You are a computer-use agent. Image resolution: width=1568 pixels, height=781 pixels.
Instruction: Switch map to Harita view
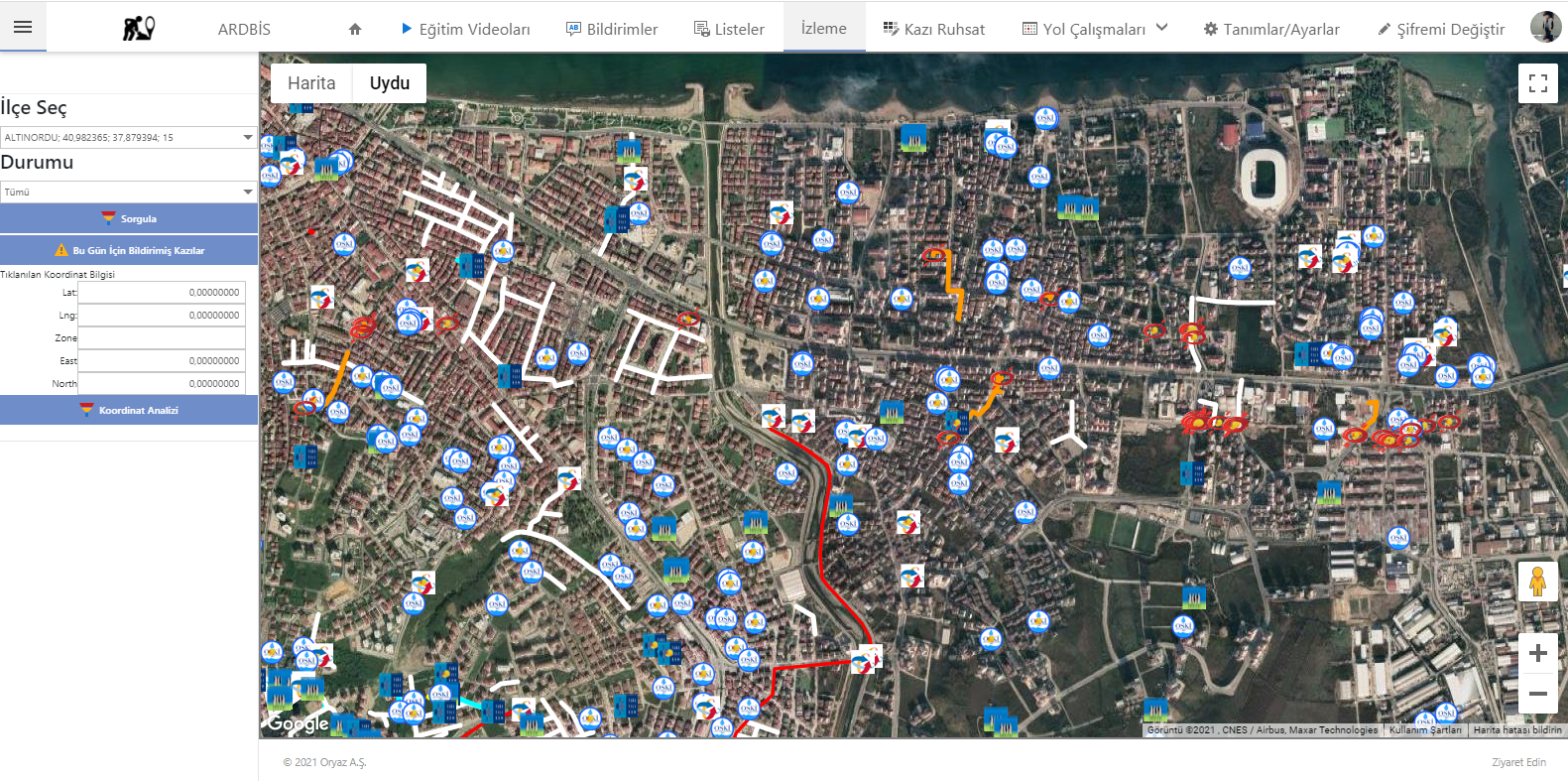point(311,83)
